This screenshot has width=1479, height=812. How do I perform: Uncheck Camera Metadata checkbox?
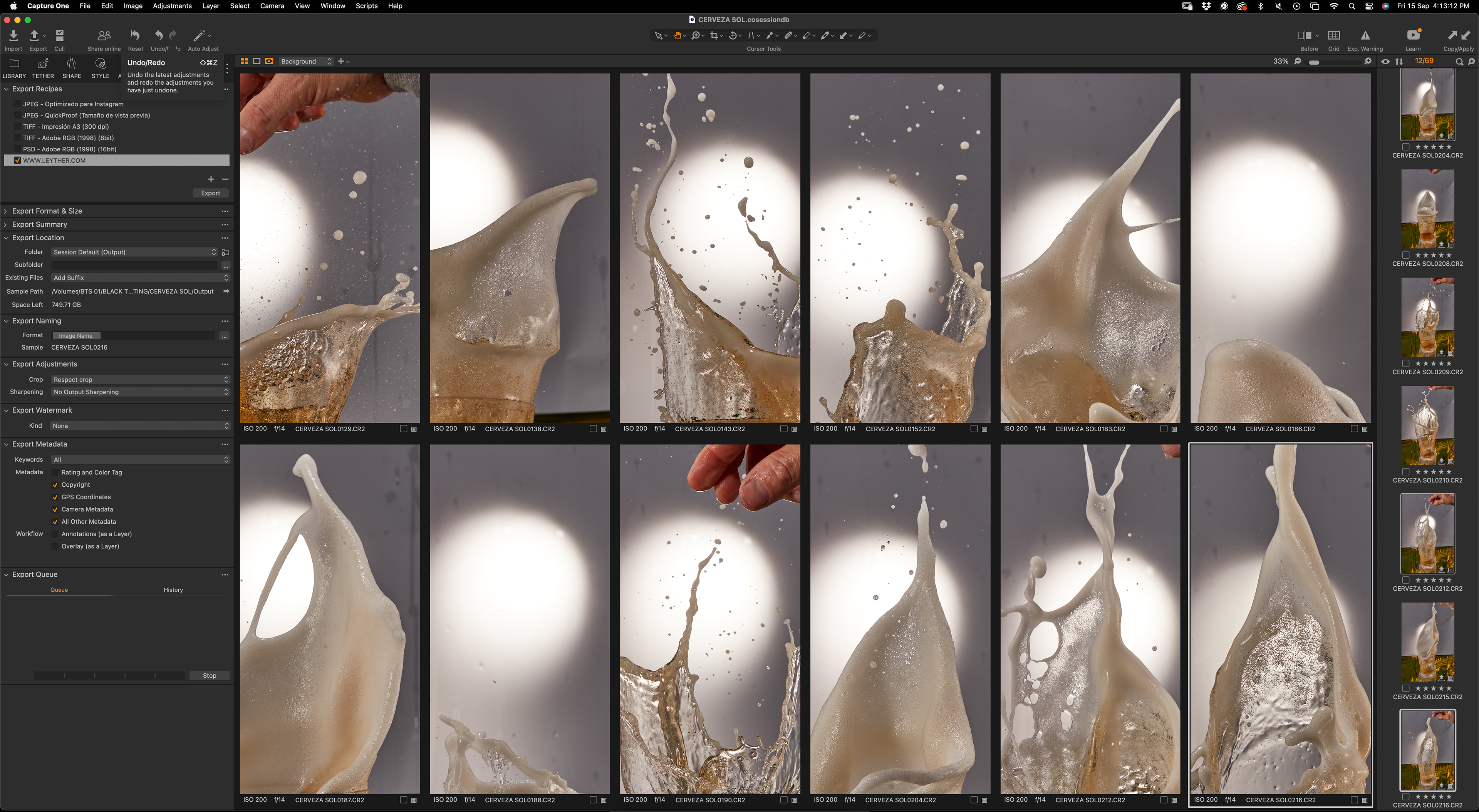(x=55, y=510)
